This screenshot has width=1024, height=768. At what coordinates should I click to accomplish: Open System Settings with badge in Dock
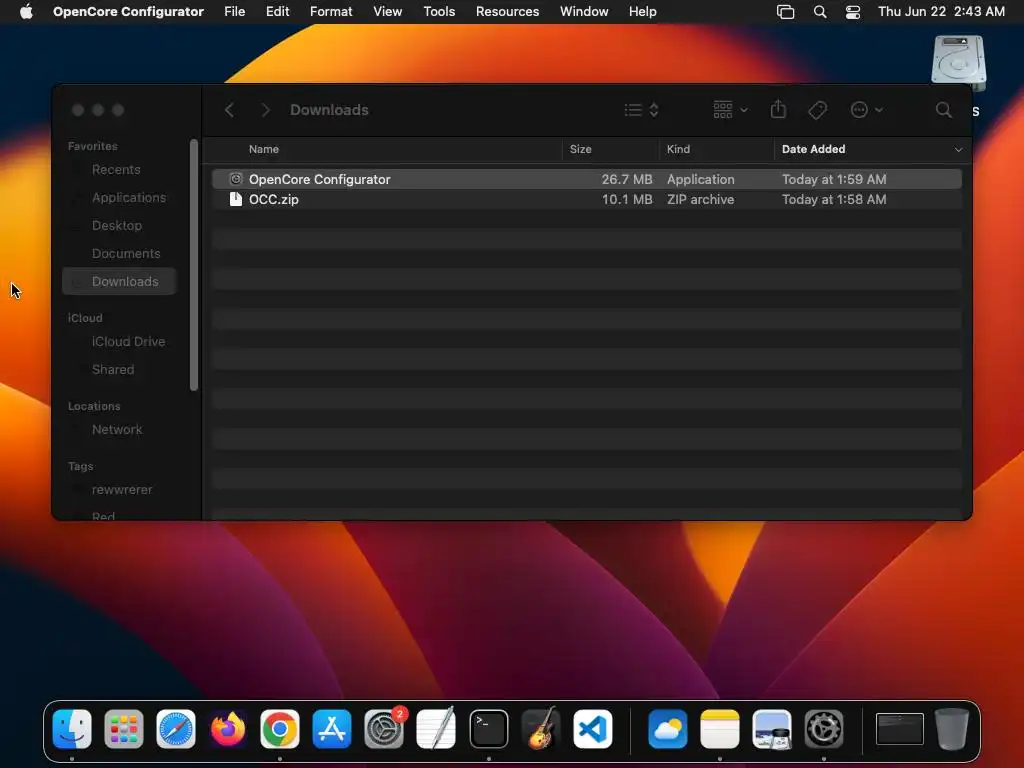[x=384, y=729]
